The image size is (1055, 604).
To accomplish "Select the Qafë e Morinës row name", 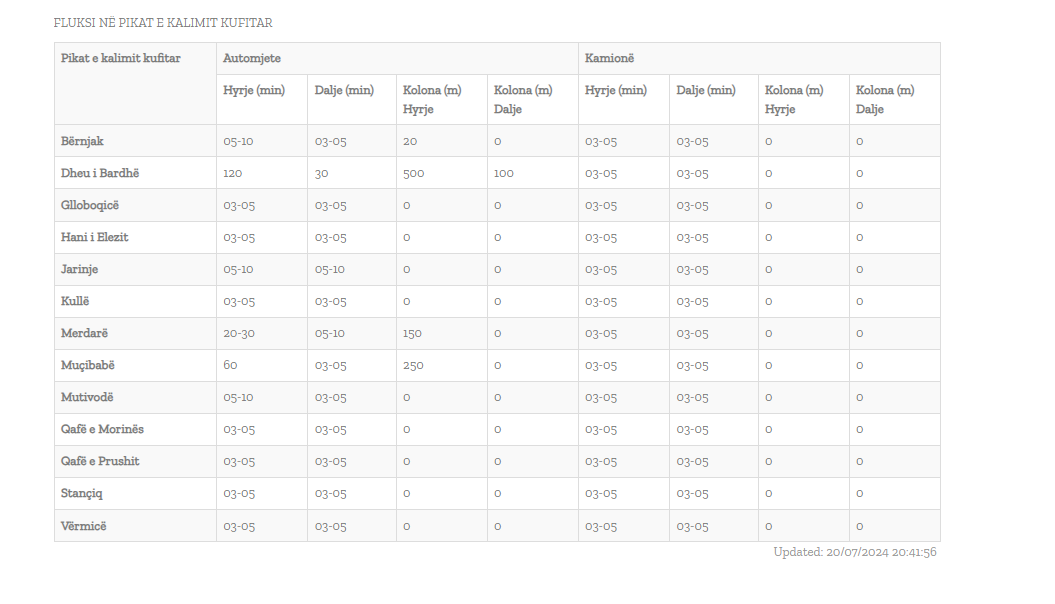I will pos(102,429).
